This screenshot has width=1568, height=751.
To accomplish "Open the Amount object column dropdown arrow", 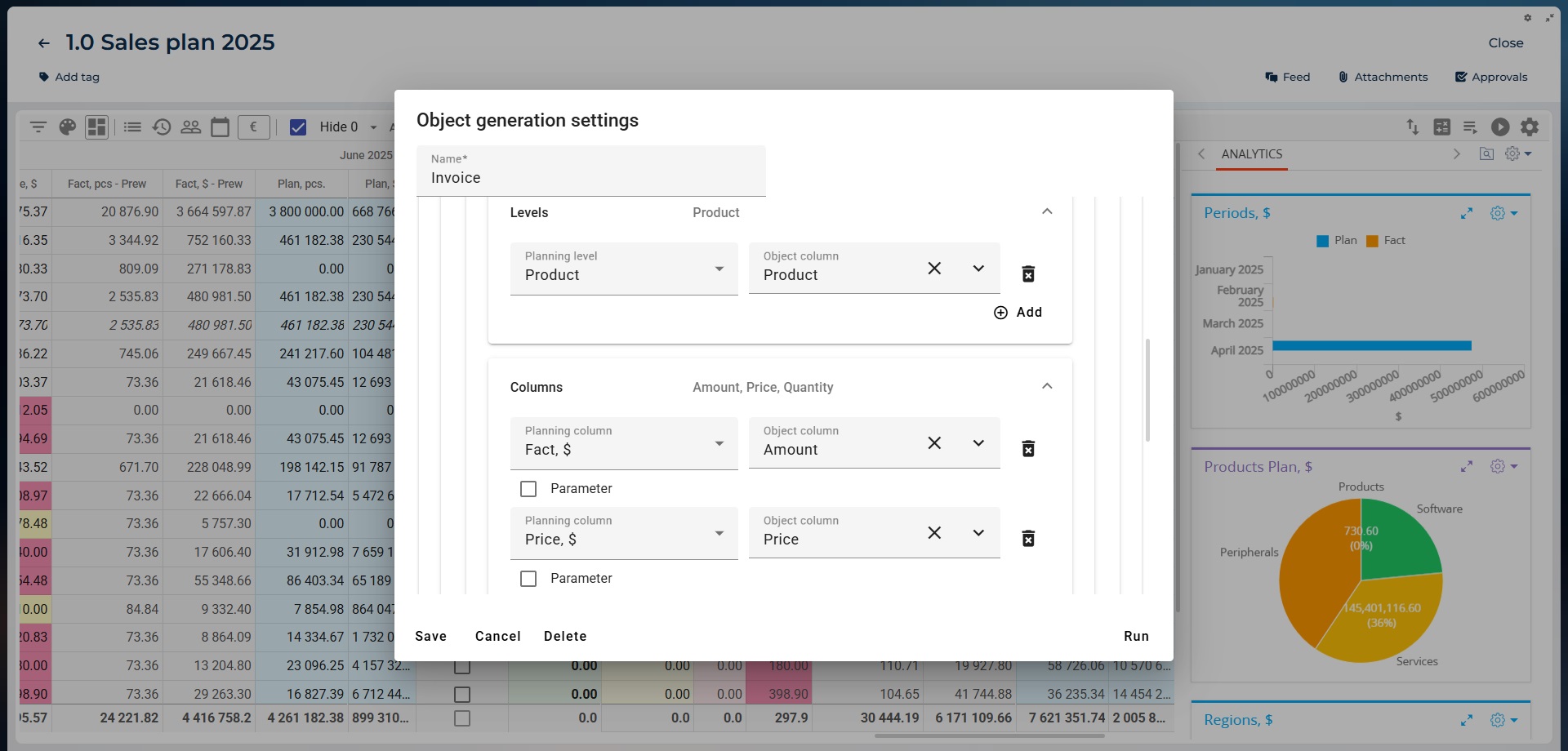I will pos(978,442).
